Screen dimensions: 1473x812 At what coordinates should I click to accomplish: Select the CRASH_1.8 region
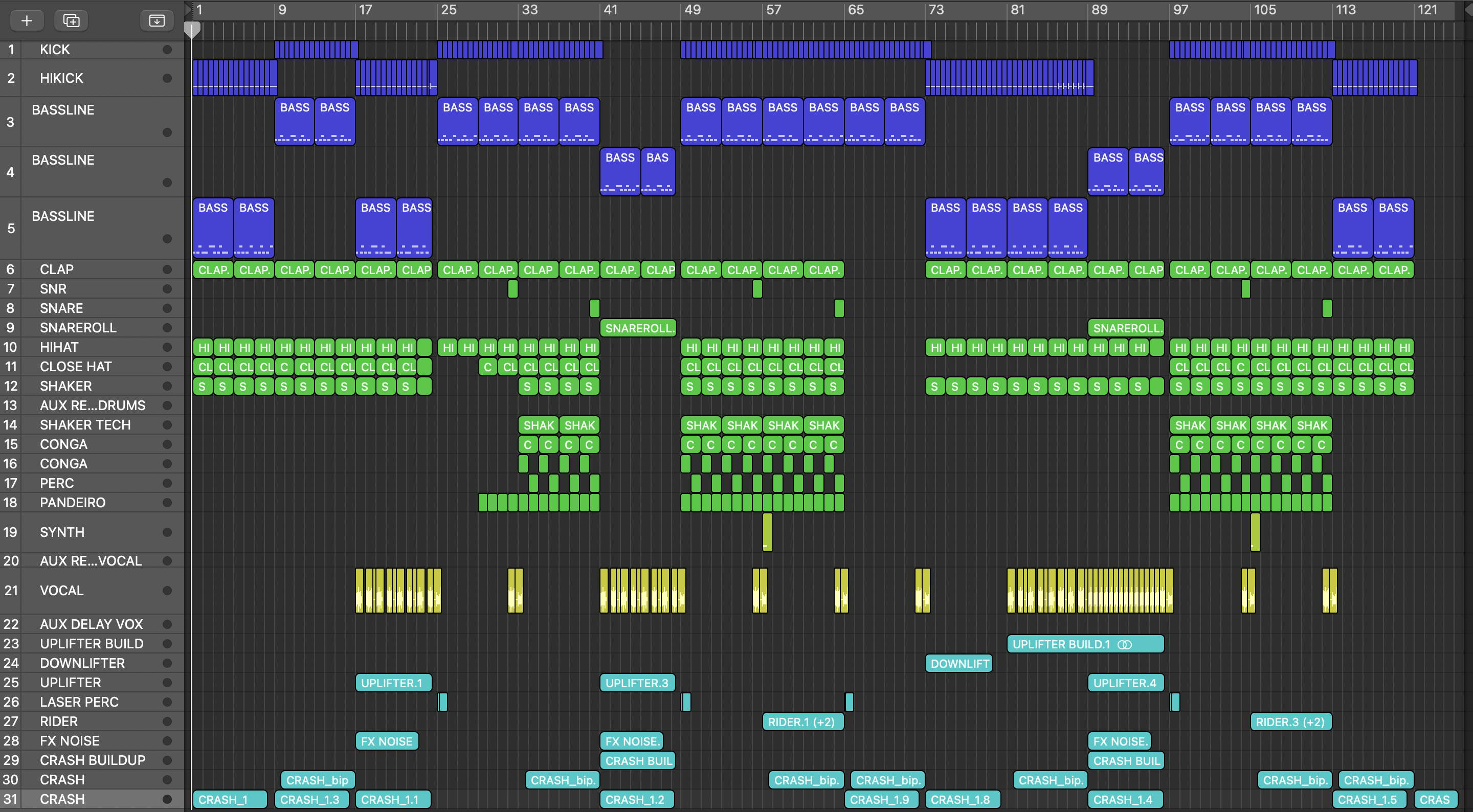(963, 799)
